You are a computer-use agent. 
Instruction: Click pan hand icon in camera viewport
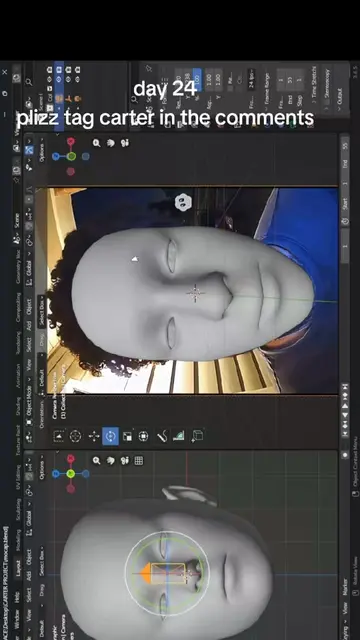(x=111, y=143)
